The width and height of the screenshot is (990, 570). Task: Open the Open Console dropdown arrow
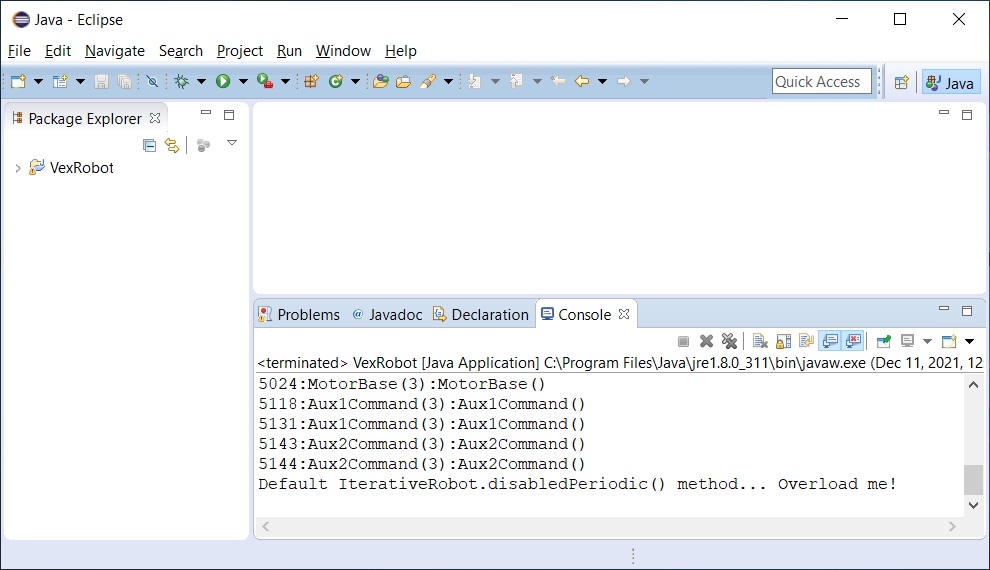click(970, 341)
